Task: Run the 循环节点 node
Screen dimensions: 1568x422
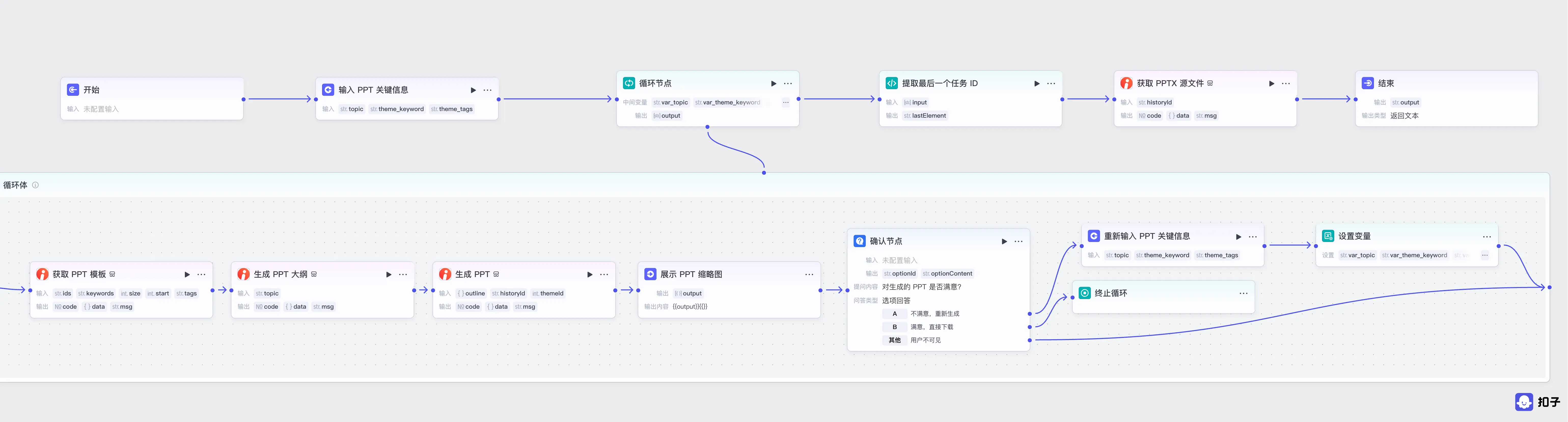Action: (x=774, y=84)
